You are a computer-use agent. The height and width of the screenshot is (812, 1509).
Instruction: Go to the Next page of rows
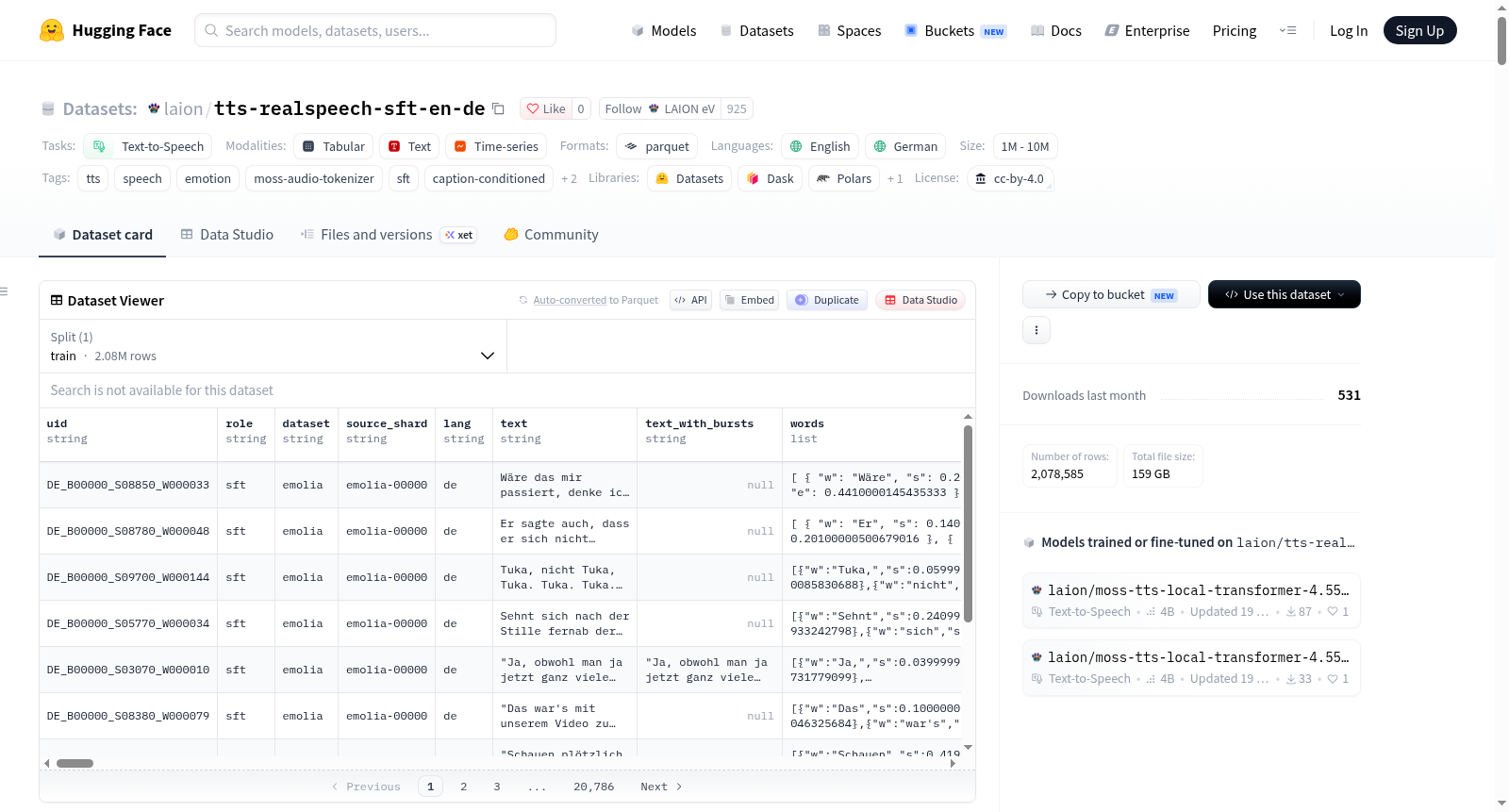[x=661, y=787]
